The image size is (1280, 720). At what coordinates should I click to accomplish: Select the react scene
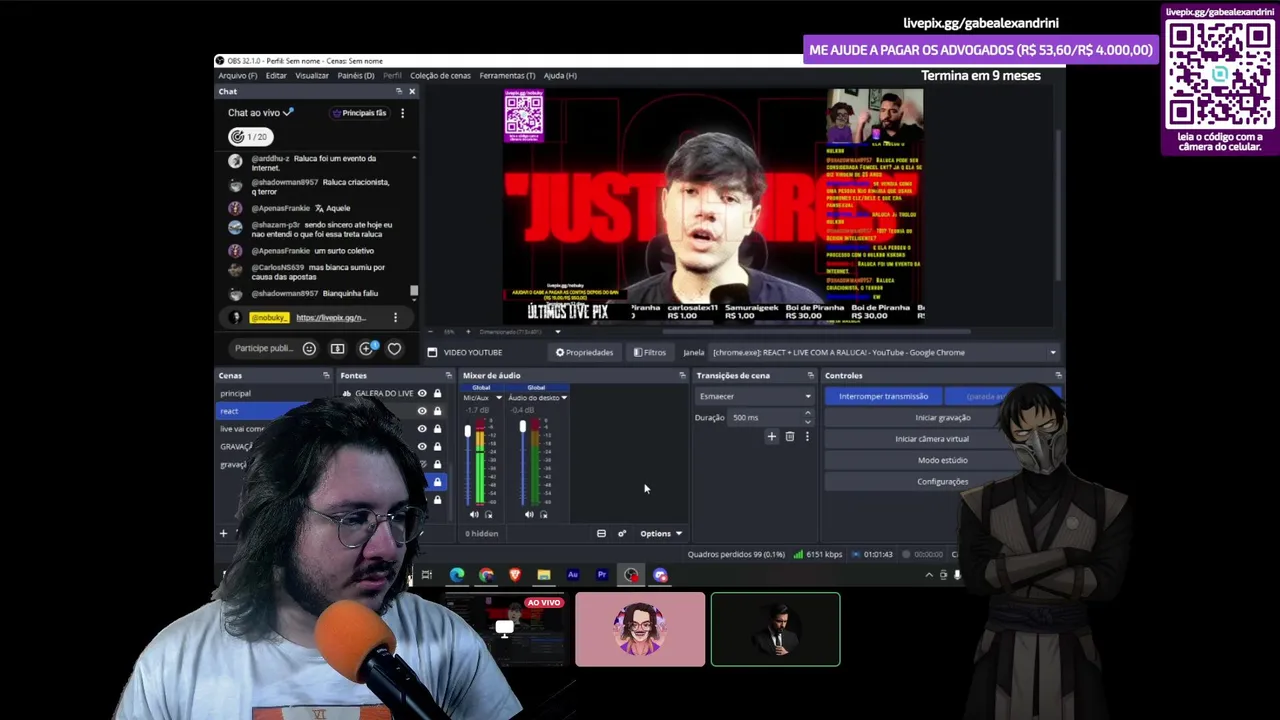point(264,411)
